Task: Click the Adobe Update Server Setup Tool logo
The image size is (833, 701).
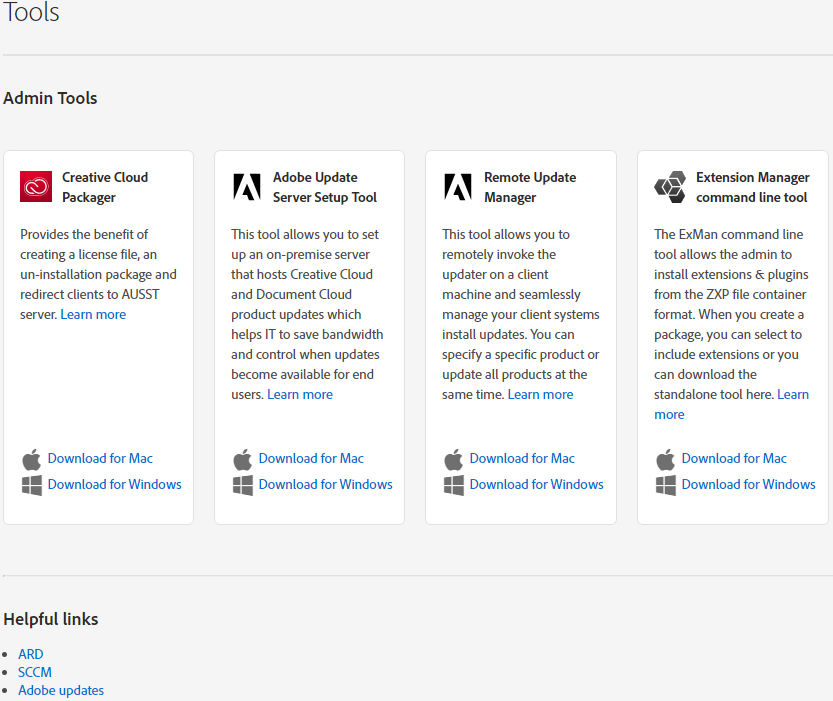Action: coord(247,187)
